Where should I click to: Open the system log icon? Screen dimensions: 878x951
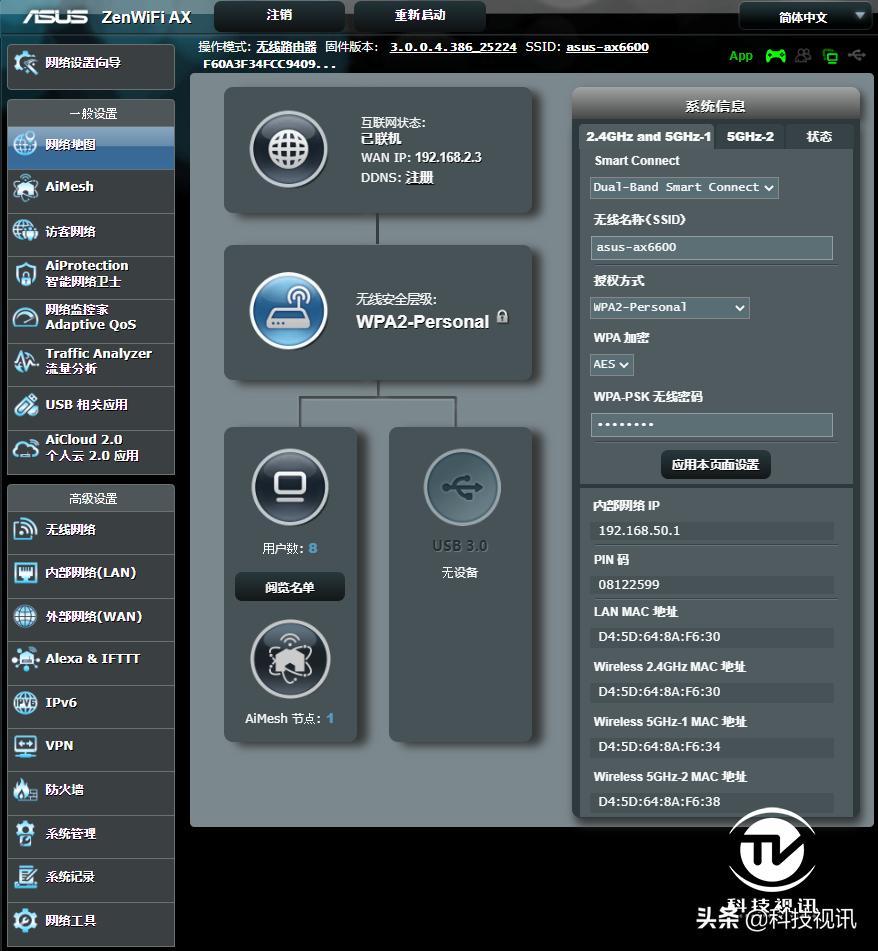25,877
